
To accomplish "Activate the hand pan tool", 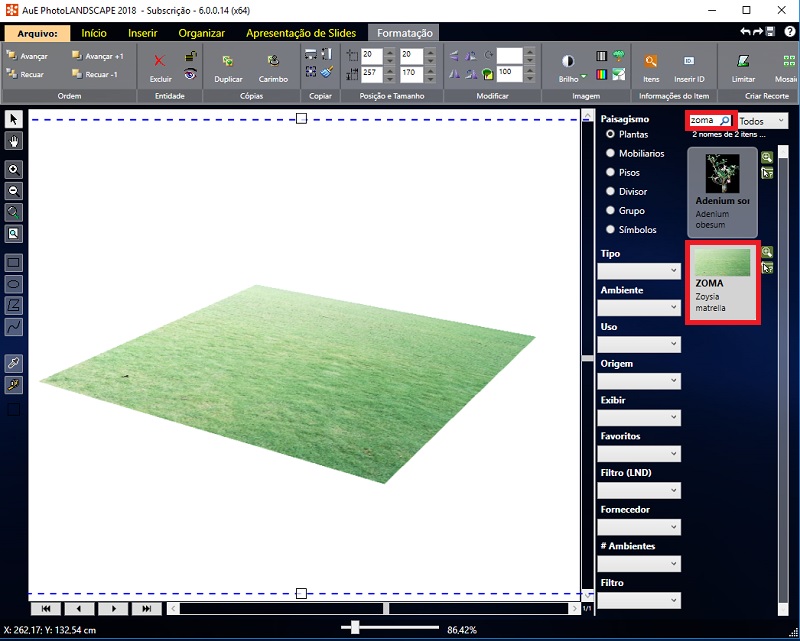I will [x=14, y=141].
